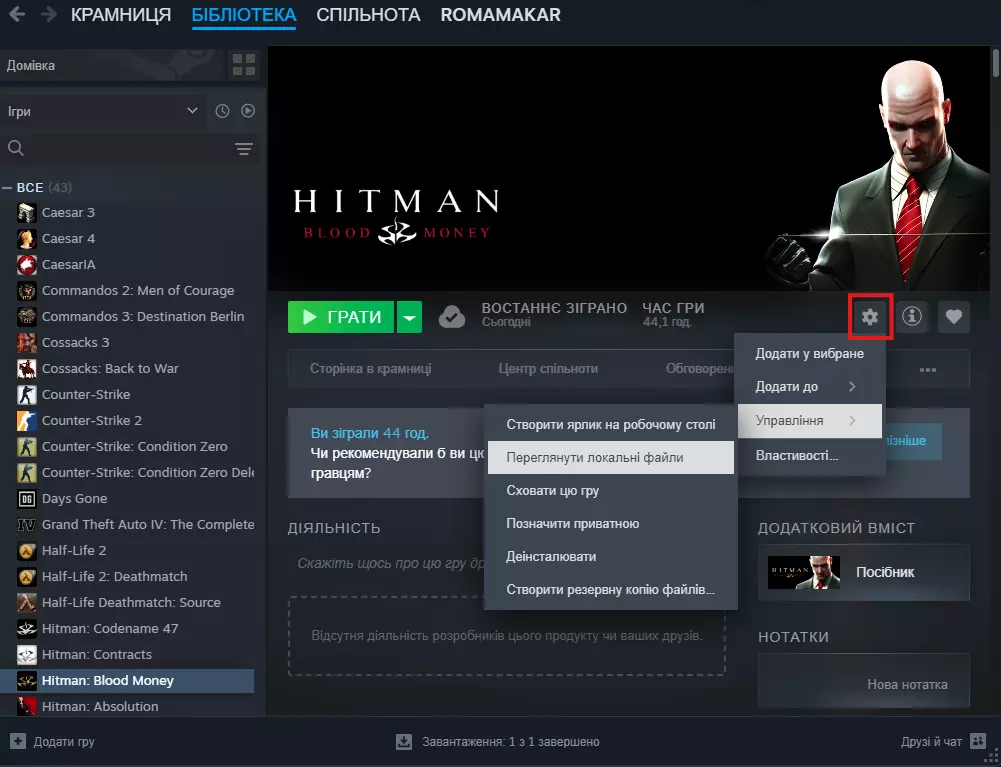Screen dimensions: 1001x767
Task: Select Commandos 3: Destination Berlin
Action: tap(127, 317)
